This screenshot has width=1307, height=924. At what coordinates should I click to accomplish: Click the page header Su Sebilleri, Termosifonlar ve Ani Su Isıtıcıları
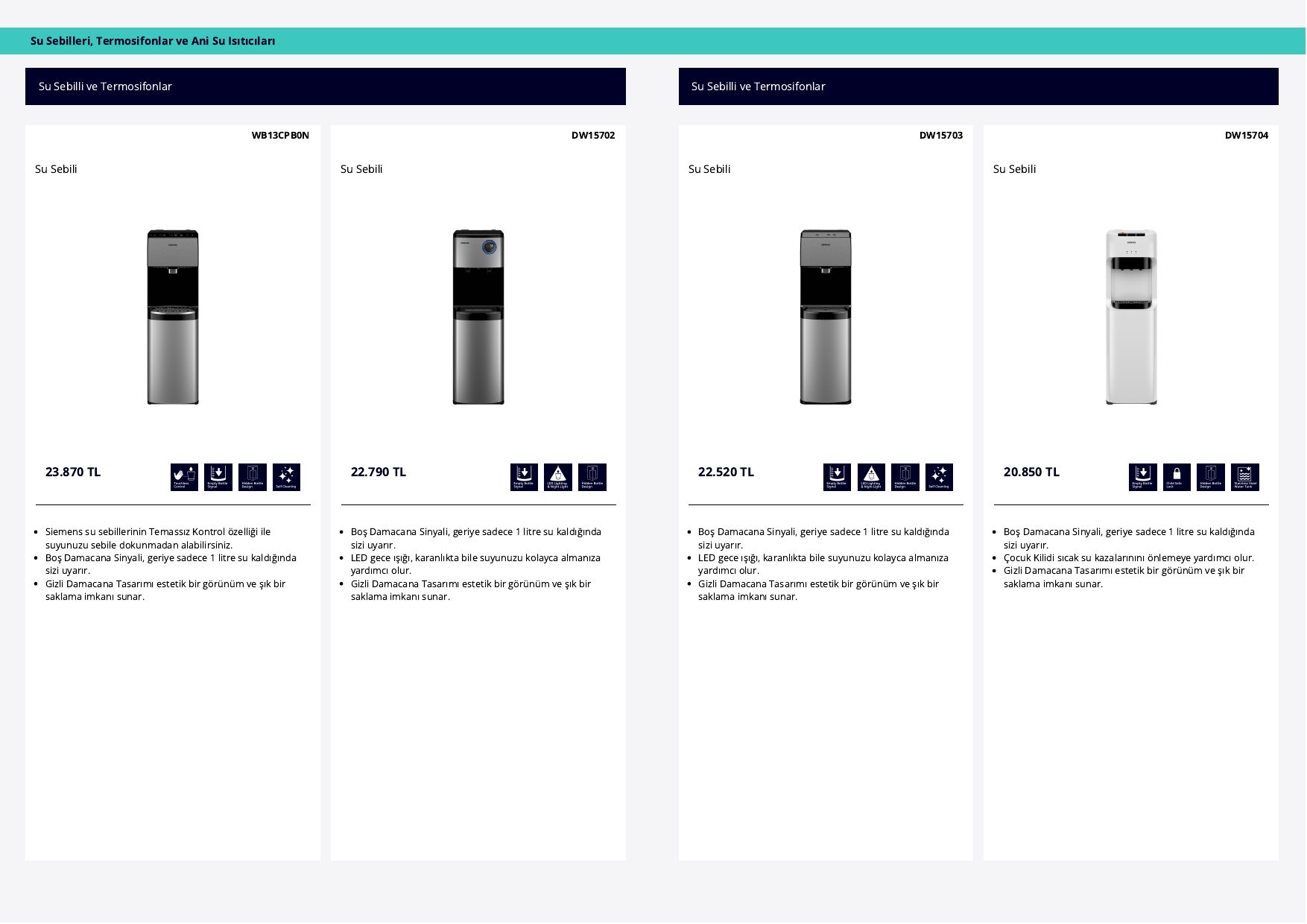coord(153,41)
